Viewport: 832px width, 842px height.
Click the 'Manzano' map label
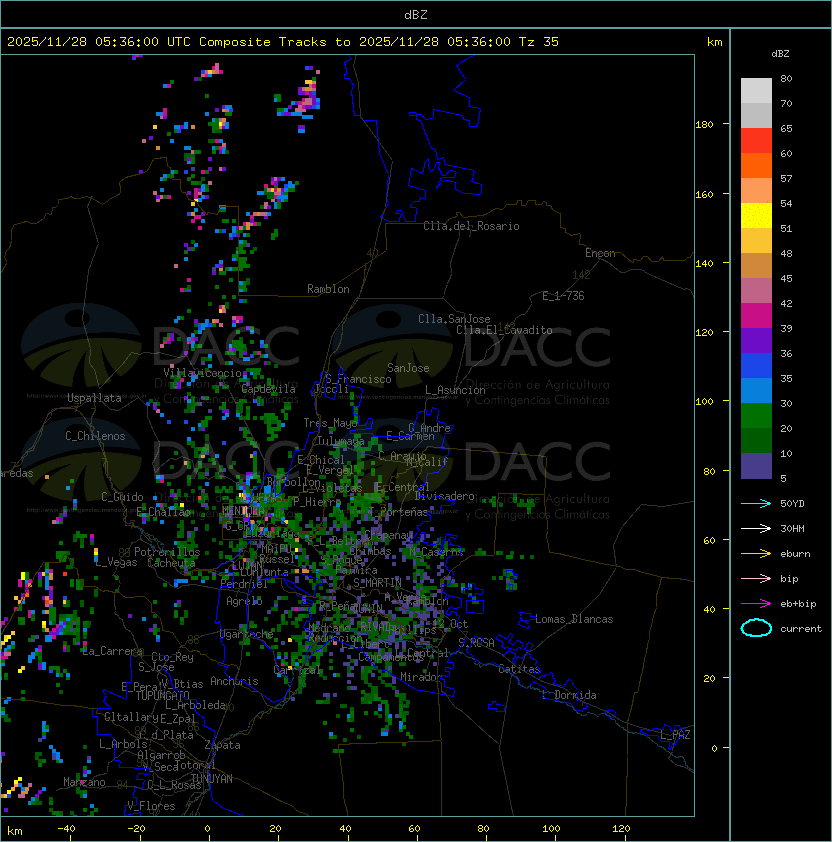(x=84, y=782)
